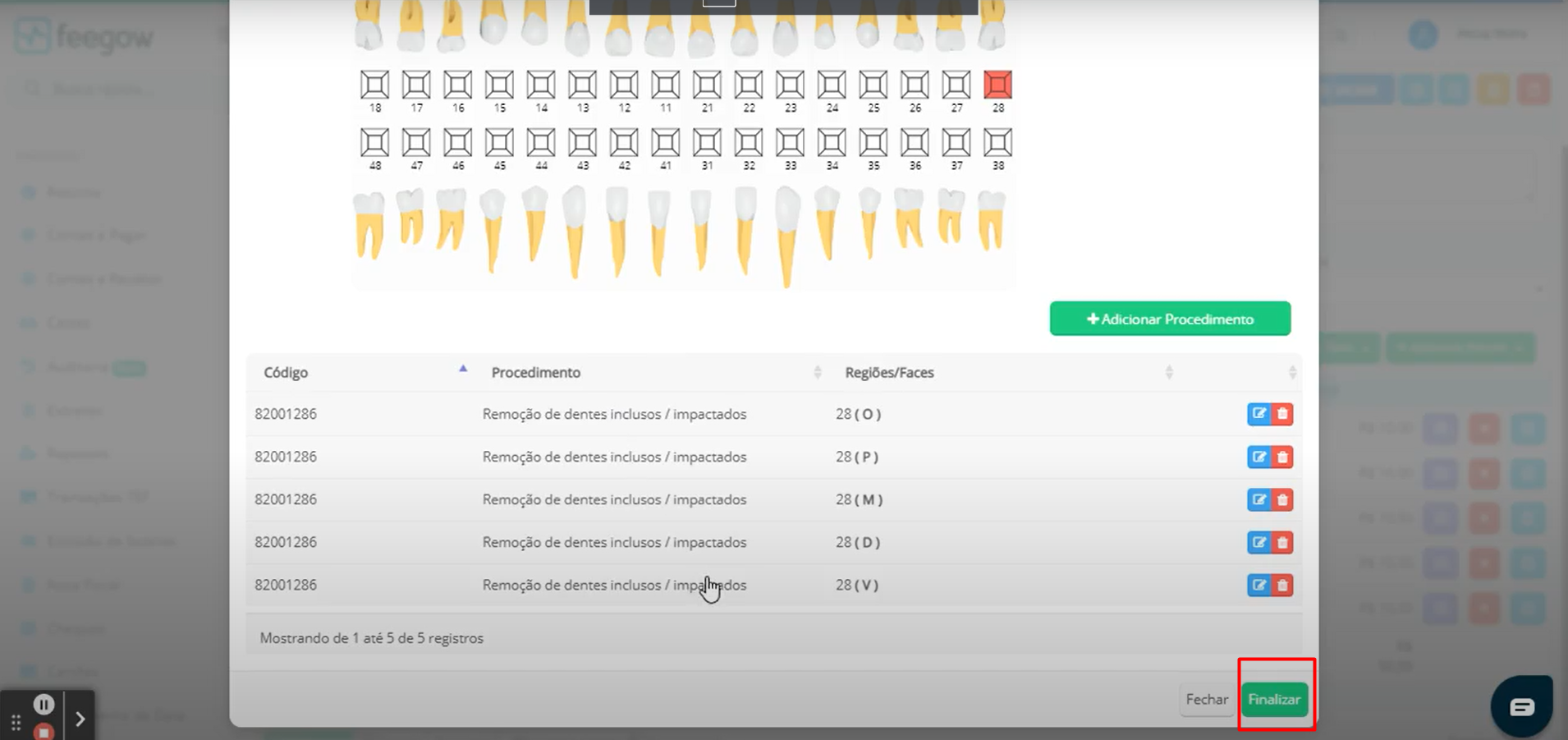
Task: Stop the screen recording
Action: (44, 731)
